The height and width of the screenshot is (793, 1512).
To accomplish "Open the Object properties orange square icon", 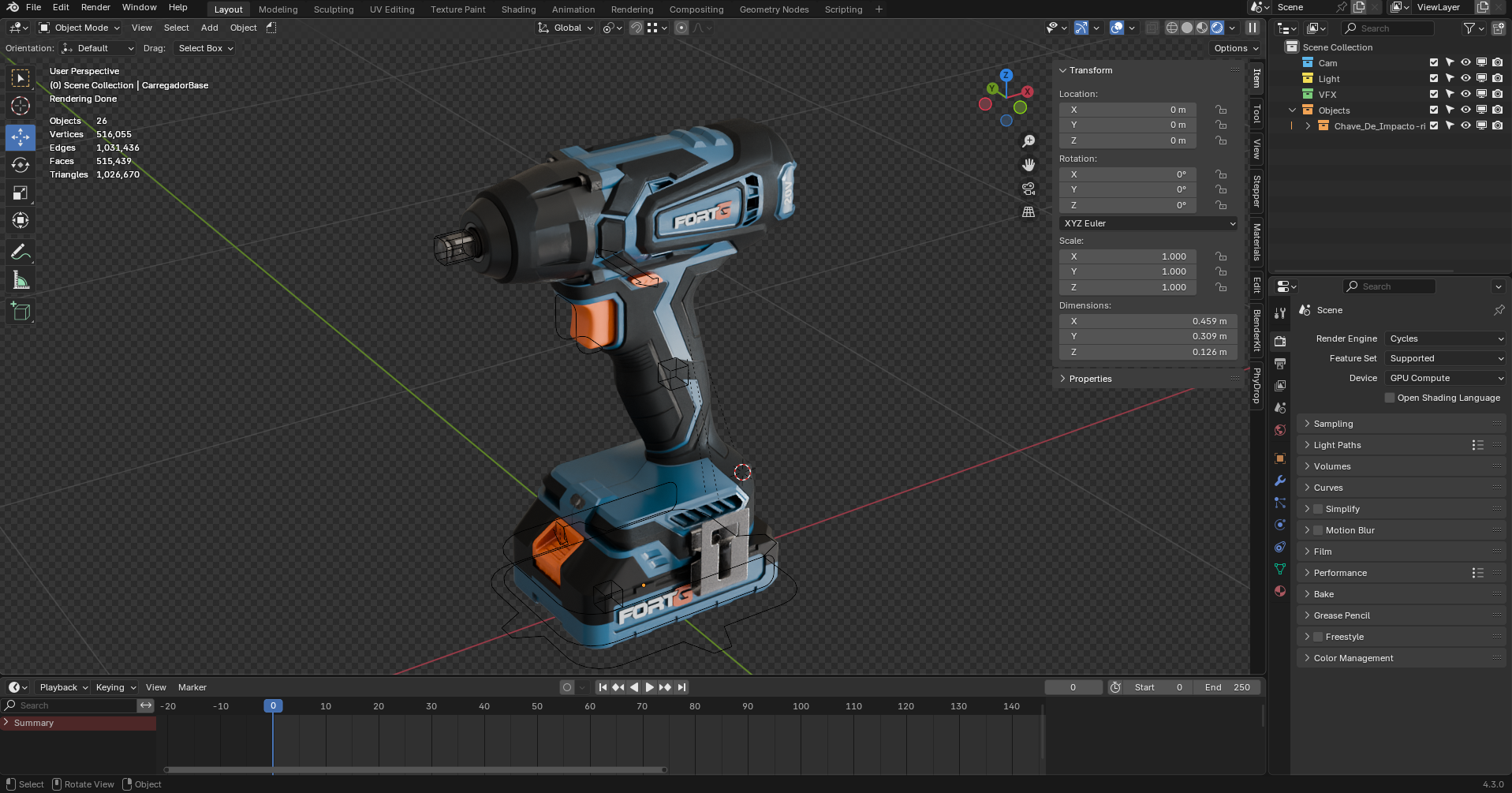I will click(1280, 458).
